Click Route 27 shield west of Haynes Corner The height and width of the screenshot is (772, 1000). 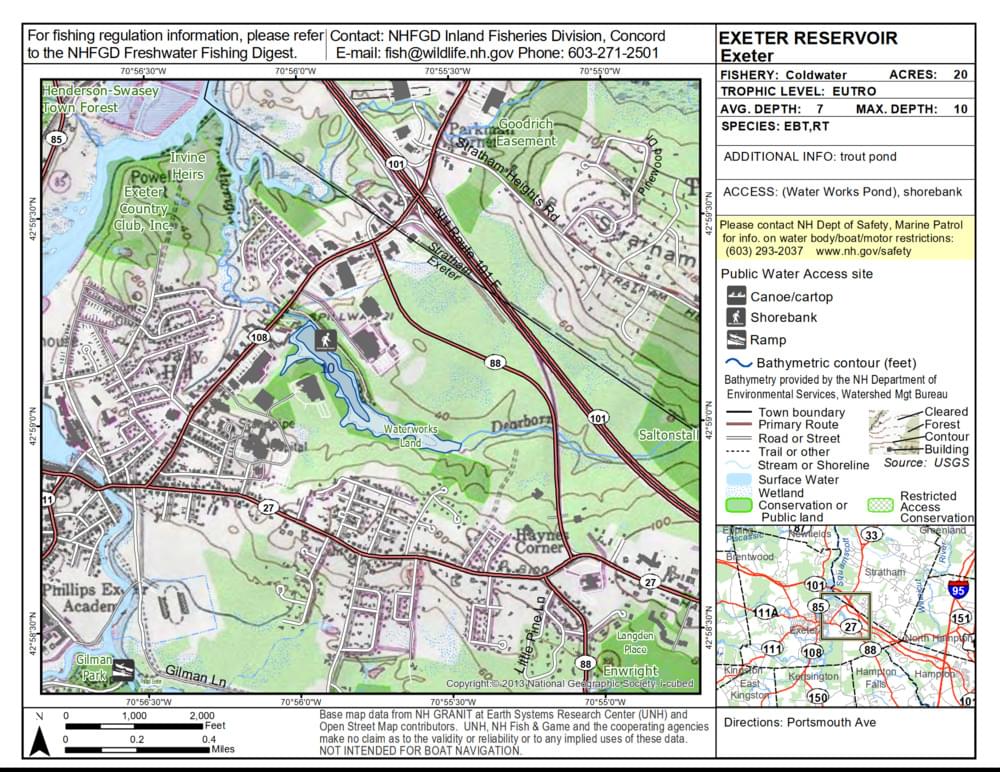[268, 508]
